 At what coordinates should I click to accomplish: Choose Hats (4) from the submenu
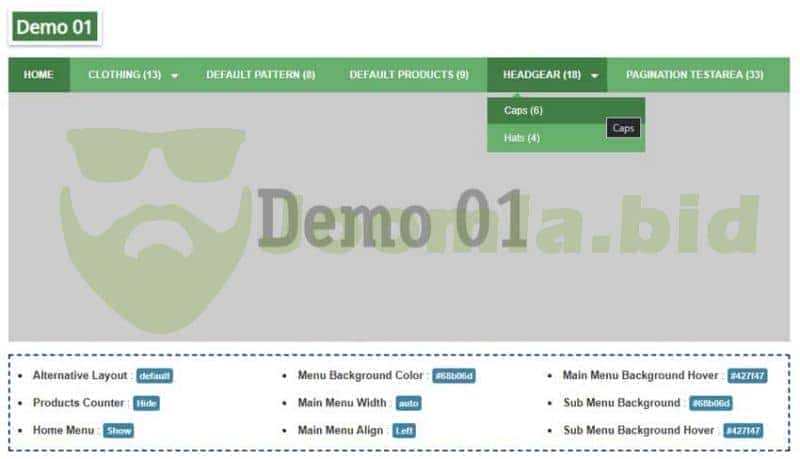(521, 138)
